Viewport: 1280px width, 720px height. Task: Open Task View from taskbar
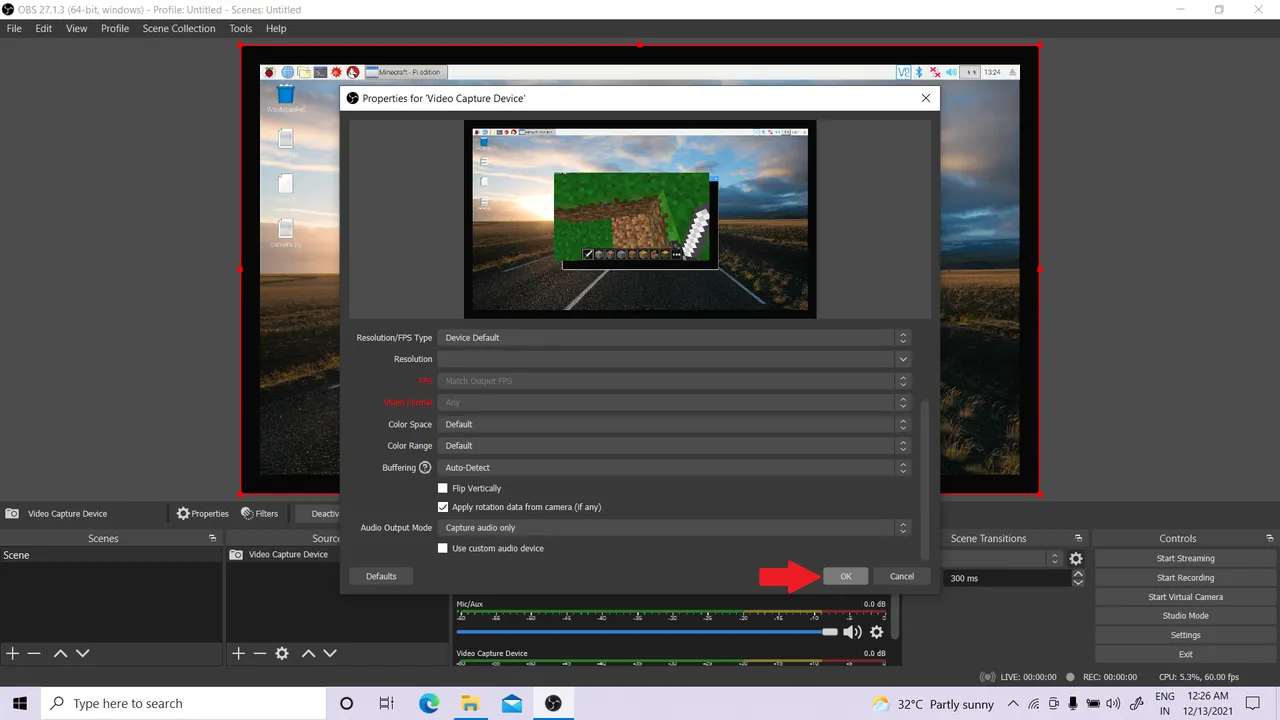coord(387,703)
